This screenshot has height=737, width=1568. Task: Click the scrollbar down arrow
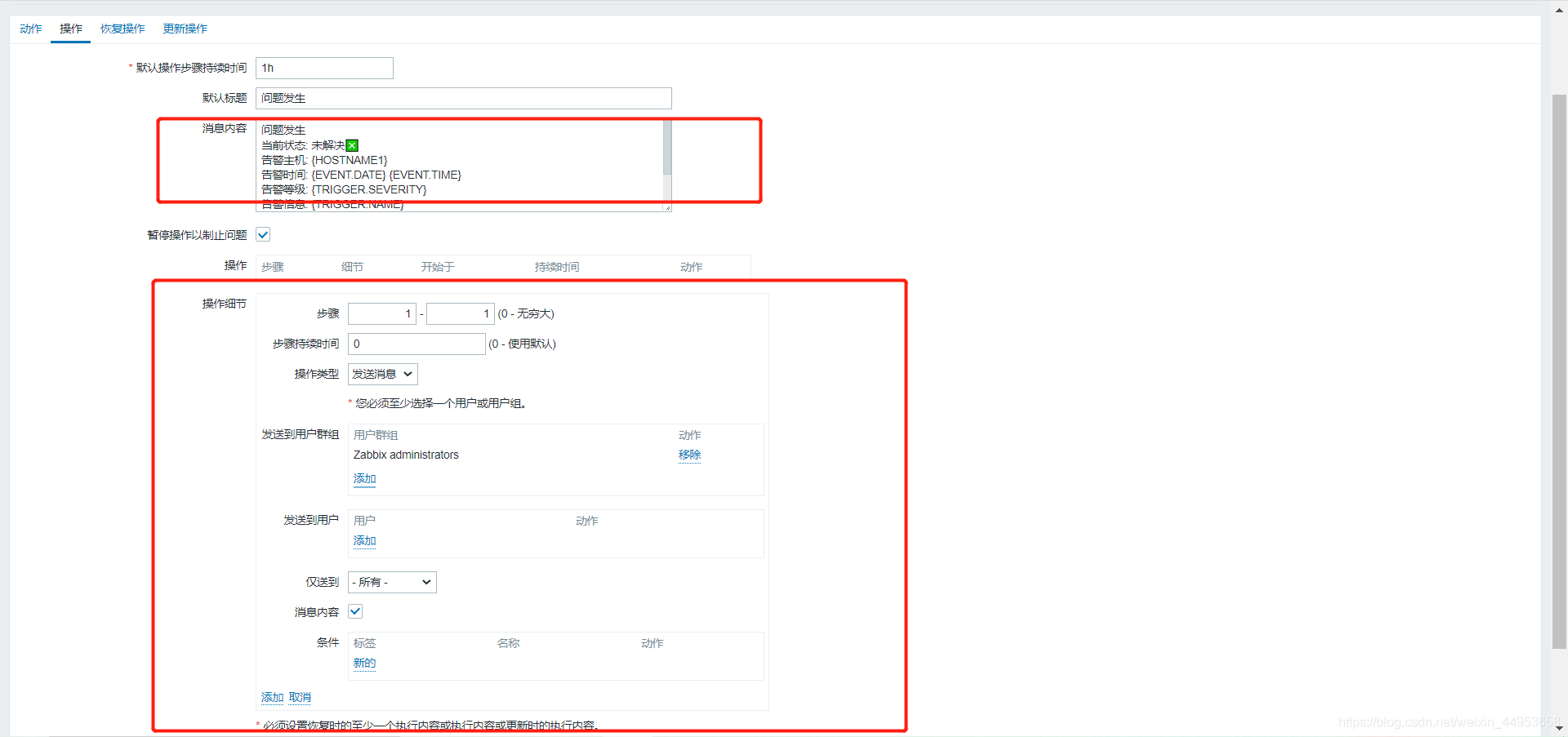[x=1559, y=728]
